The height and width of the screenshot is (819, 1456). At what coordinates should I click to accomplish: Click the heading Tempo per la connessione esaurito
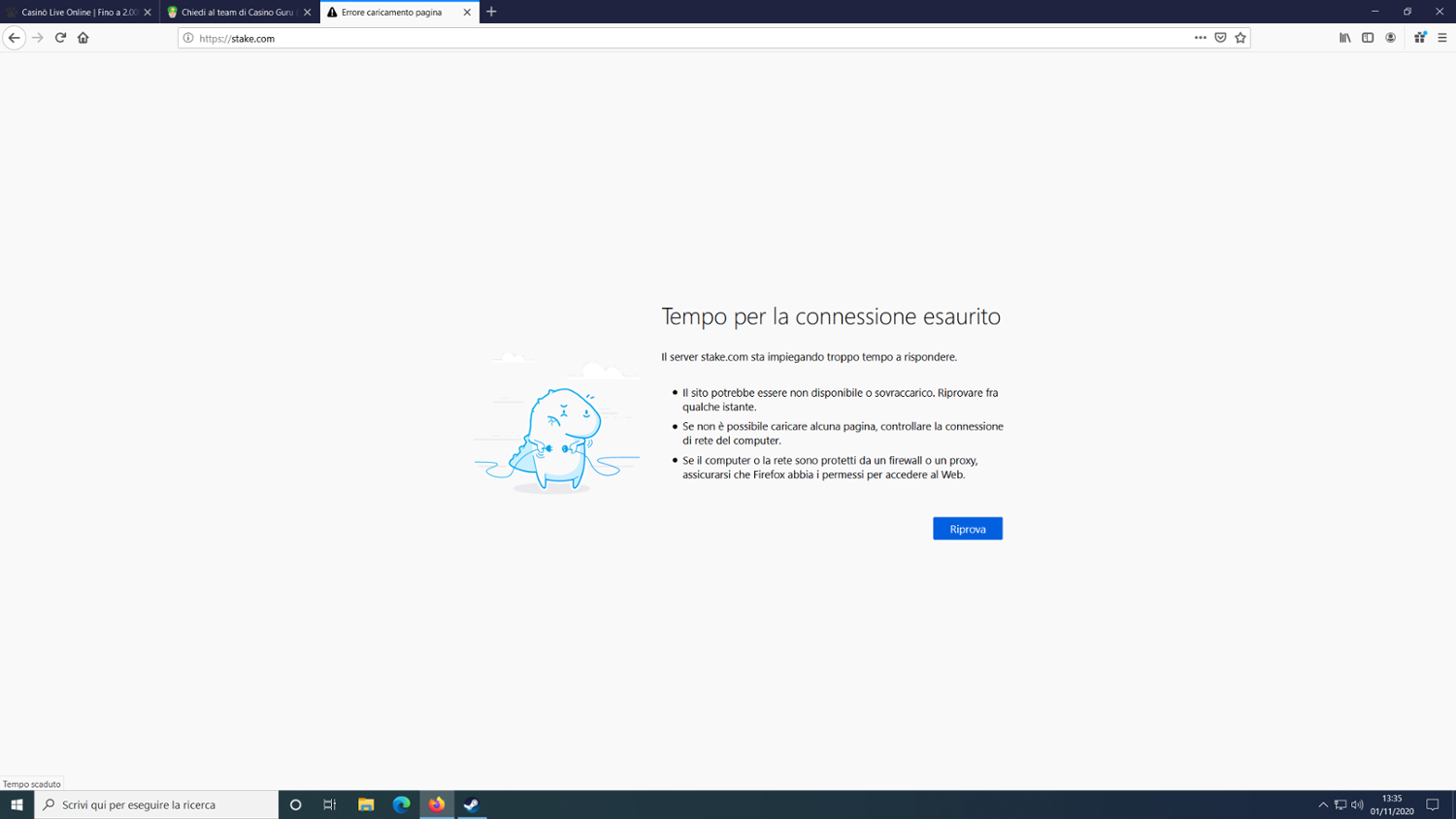point(831,316)
